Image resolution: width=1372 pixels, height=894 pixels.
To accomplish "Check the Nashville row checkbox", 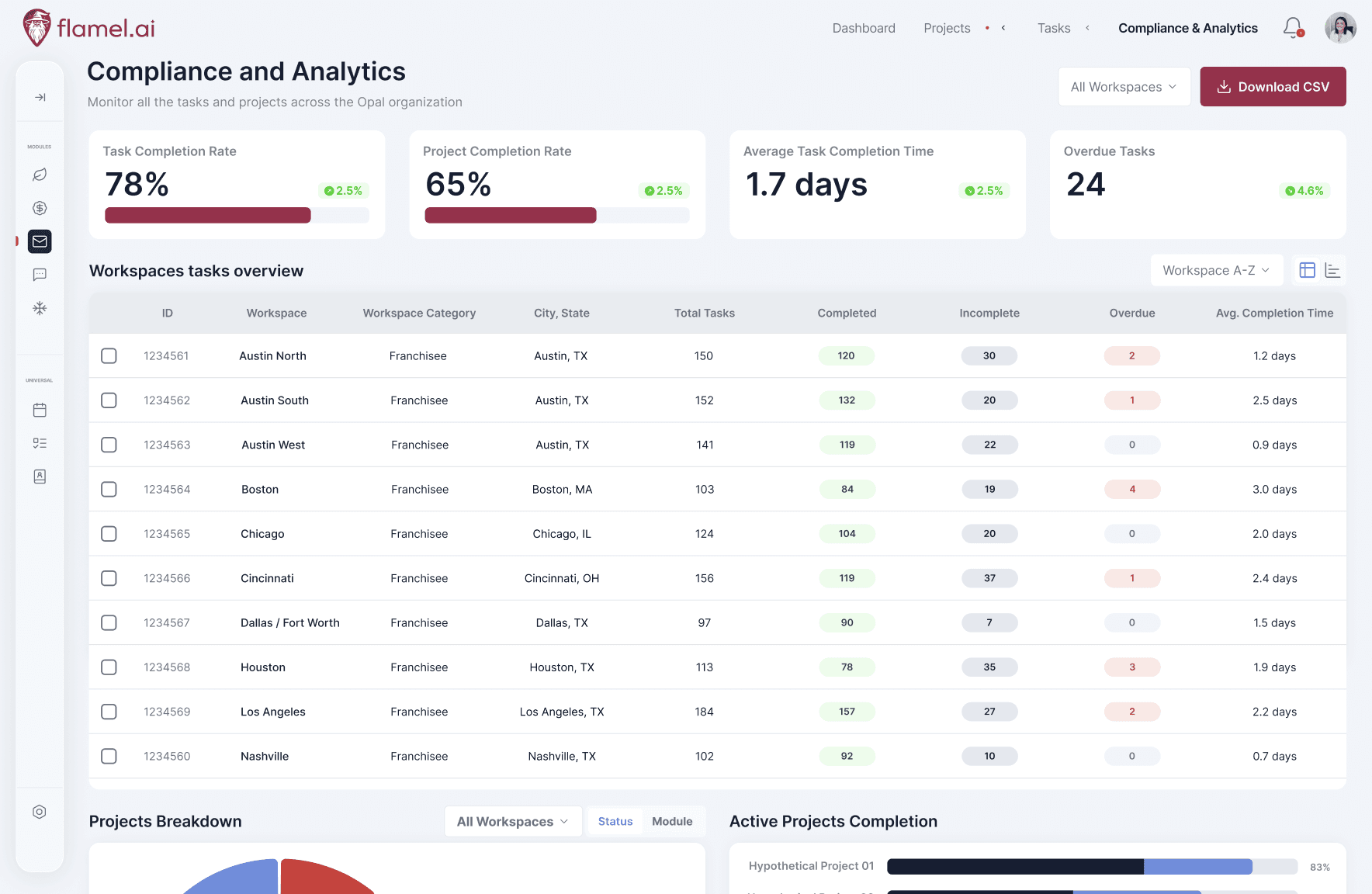I will pyautogui.click(x=109, y=756).
